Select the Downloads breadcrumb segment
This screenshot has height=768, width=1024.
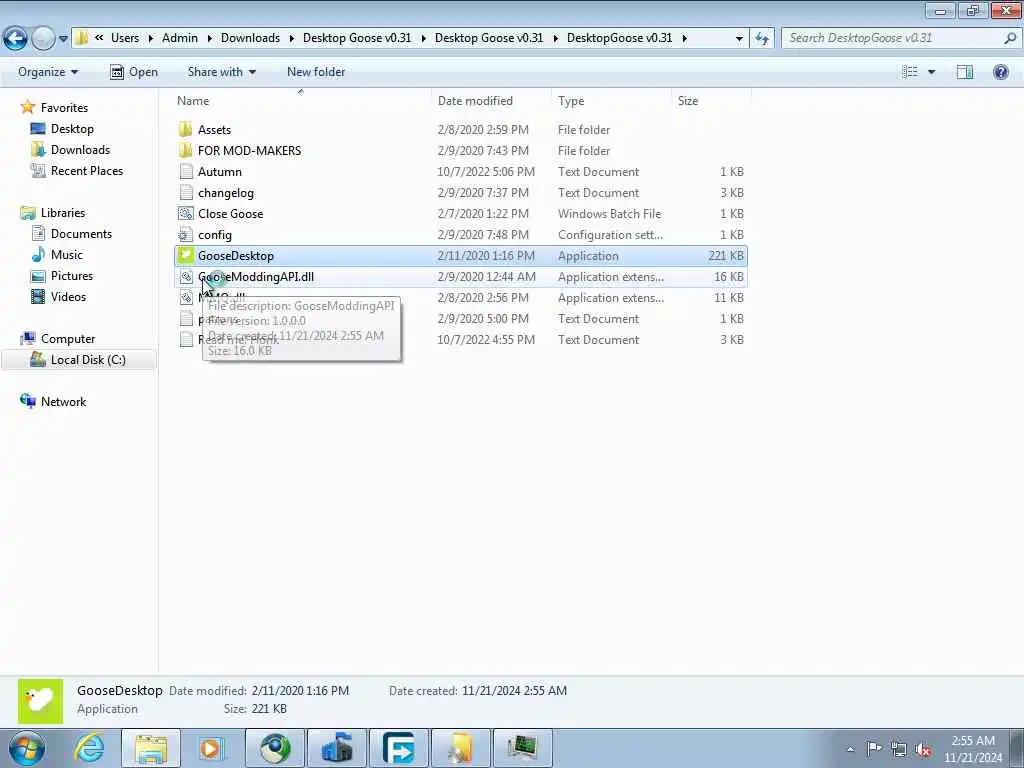pos(250,38)
